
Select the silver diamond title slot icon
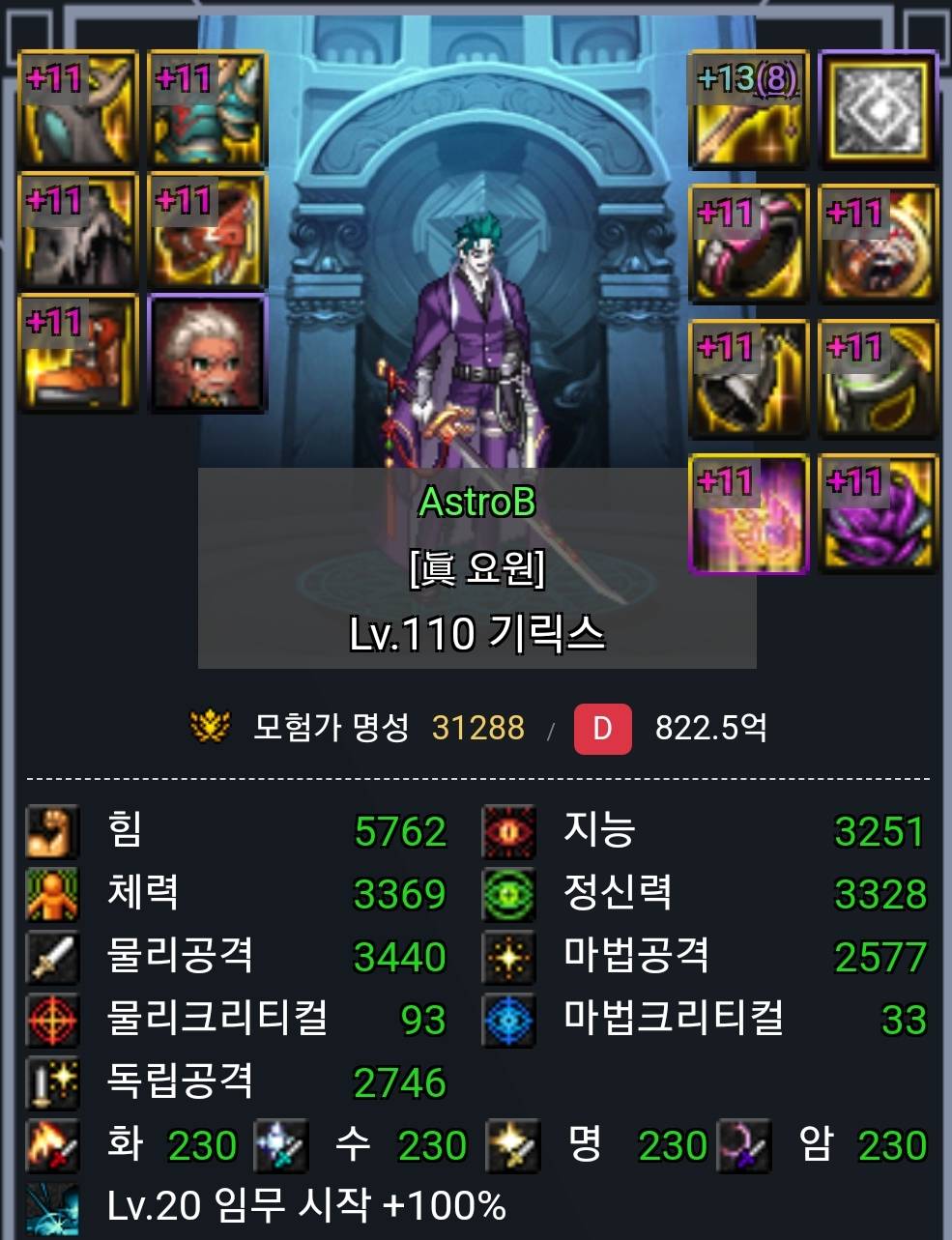(878, 109)
